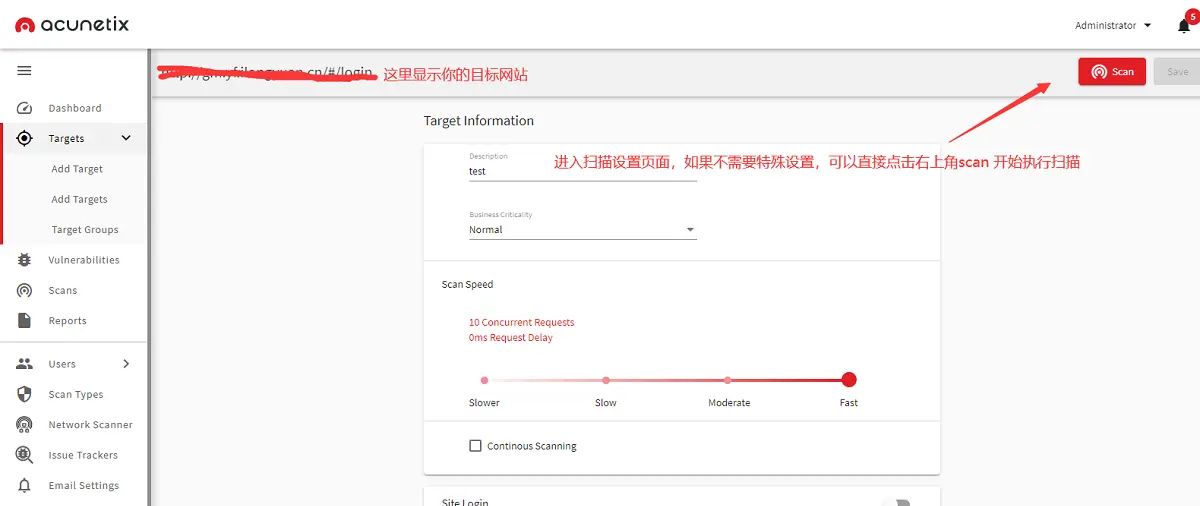
Task: Open the notifications bell icon
Action: click(x=1184, y=26)
